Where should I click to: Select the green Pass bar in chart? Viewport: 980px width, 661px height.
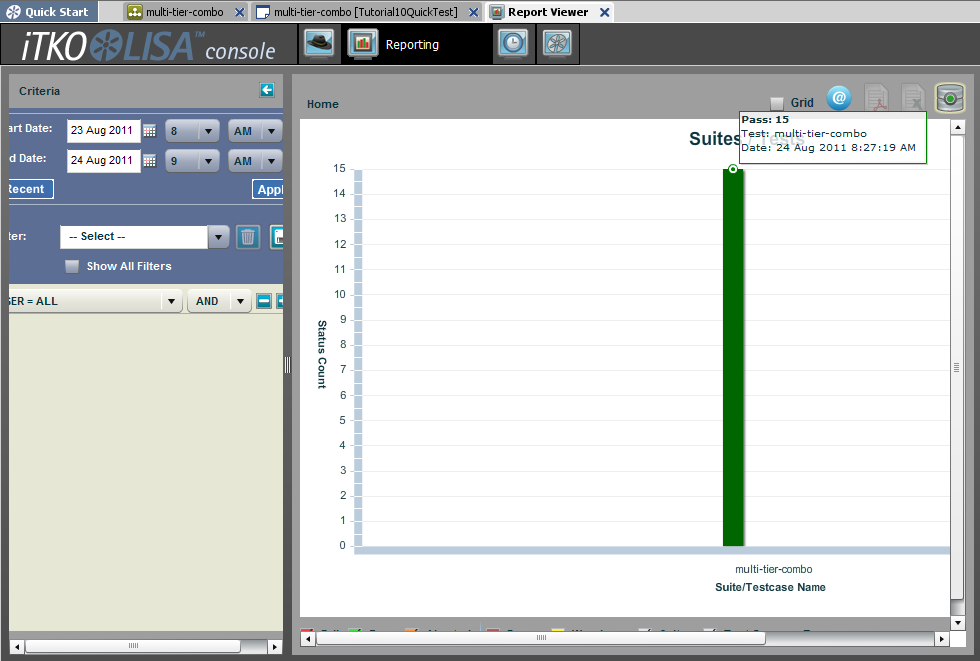point(731,360)
